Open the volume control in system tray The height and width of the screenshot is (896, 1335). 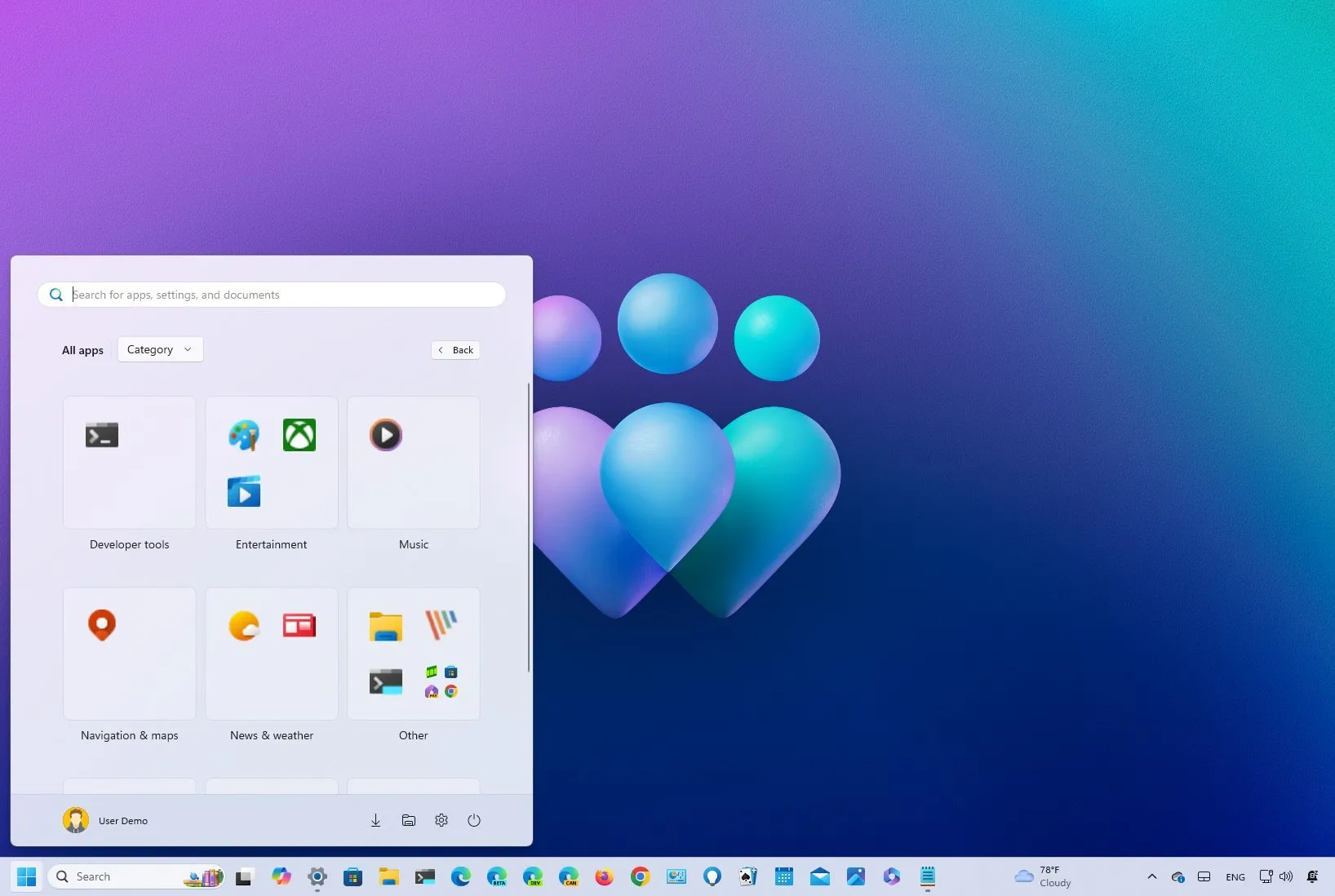[1286, 876]
